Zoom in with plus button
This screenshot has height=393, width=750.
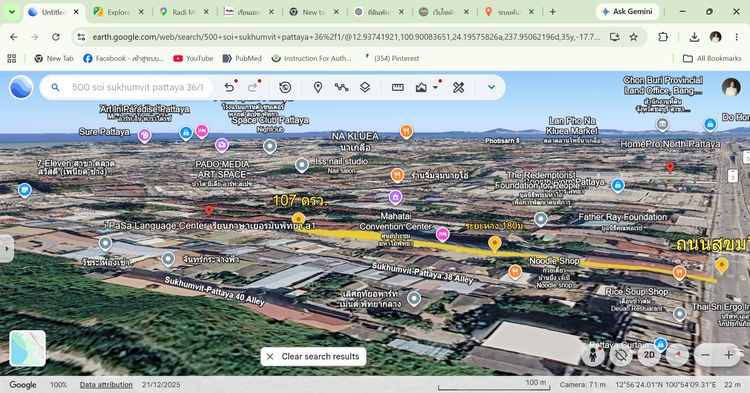point(728,355)
